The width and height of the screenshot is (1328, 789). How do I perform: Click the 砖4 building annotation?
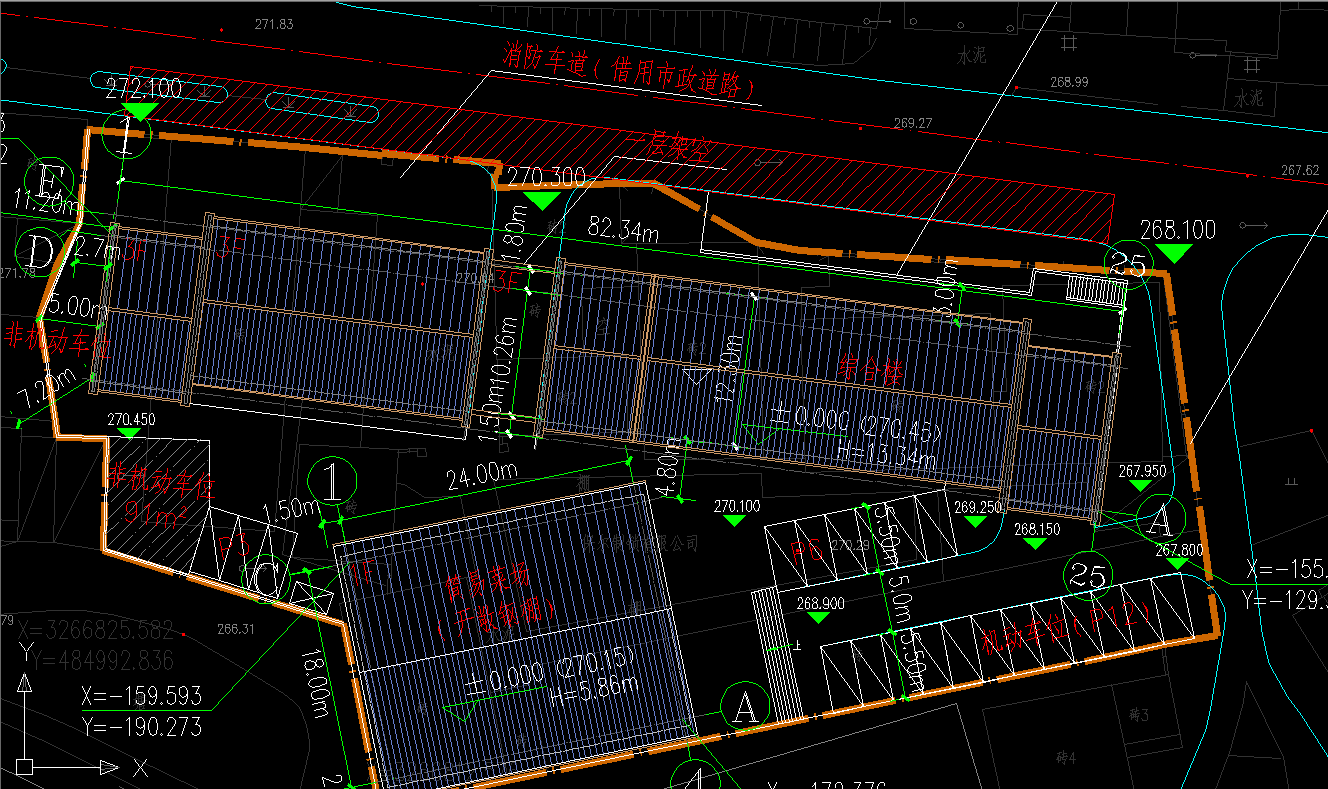[1066, 758]
